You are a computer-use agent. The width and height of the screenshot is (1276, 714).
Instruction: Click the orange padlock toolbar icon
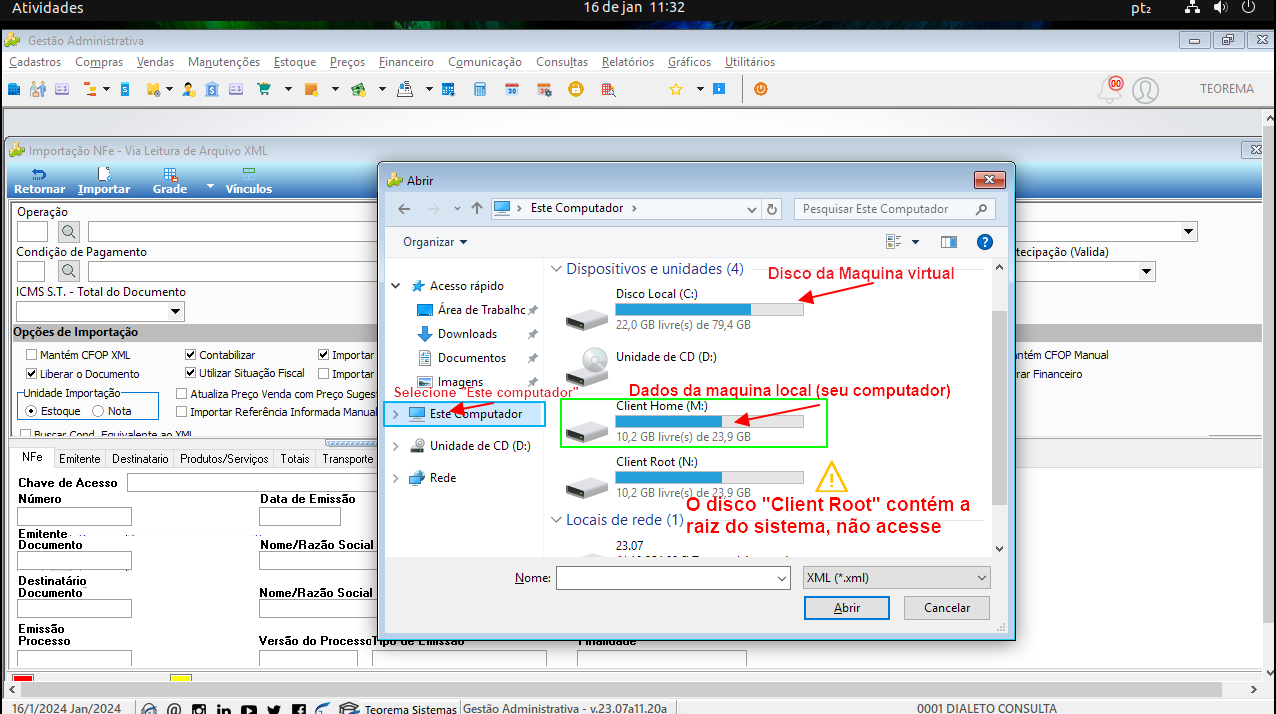[575, 89]
